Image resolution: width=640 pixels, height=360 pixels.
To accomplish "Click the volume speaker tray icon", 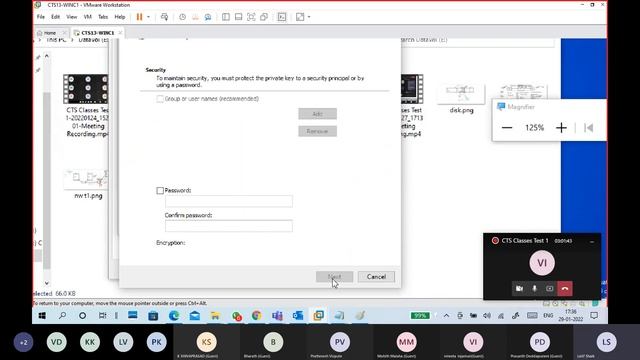I will pyautogui.click(x=487, y=316).
